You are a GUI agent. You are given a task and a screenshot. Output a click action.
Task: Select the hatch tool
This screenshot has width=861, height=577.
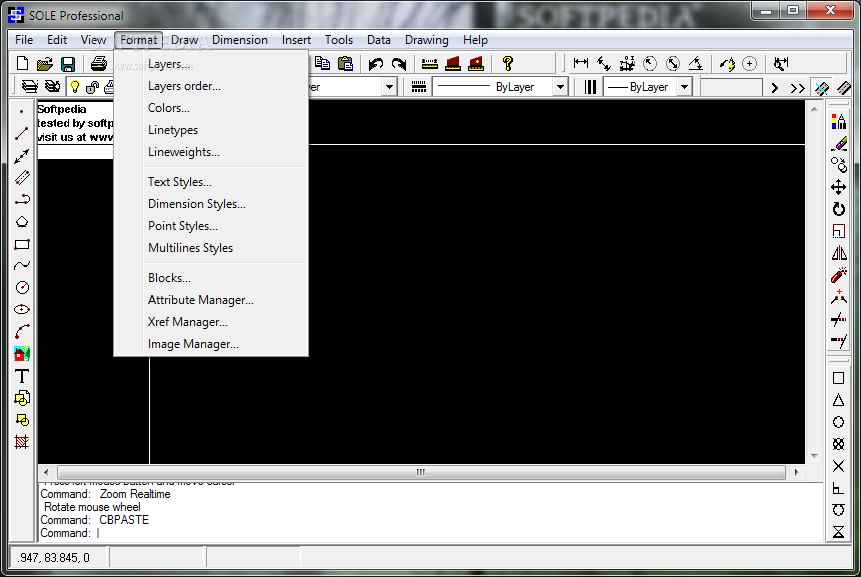coord(21,442)
